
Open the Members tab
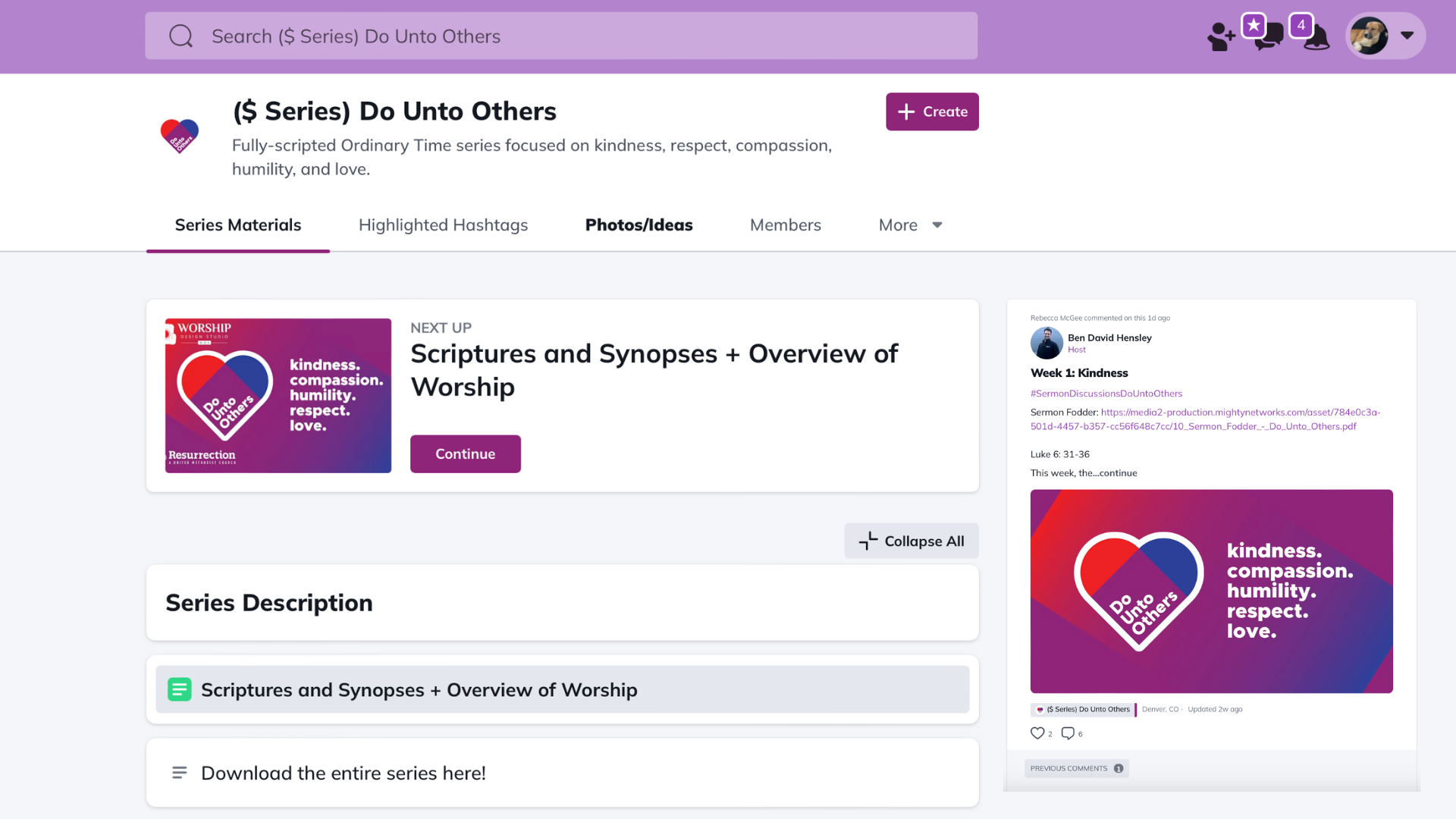[x=785, y=225]
